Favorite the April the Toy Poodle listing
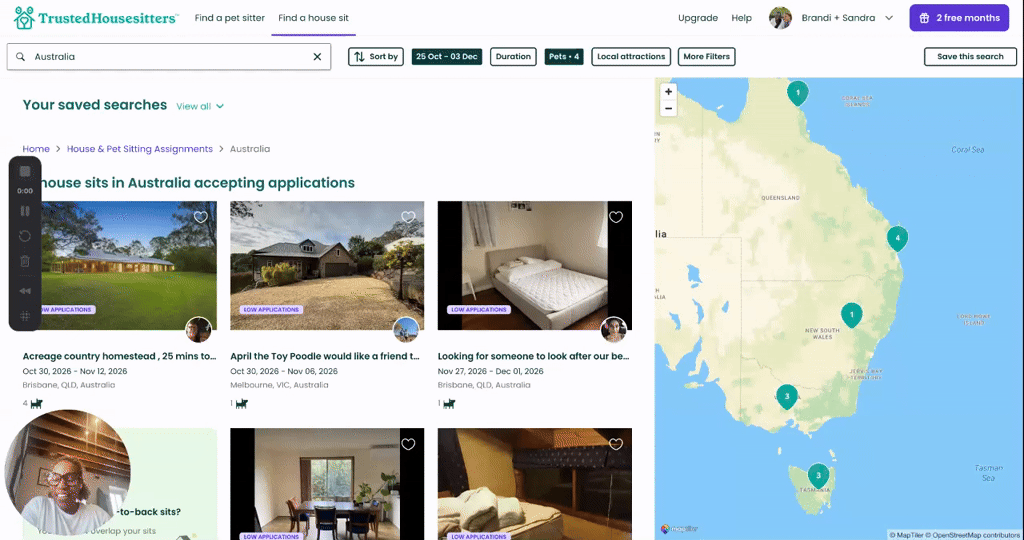The image size is (1024, 540). tap(408, 217)
